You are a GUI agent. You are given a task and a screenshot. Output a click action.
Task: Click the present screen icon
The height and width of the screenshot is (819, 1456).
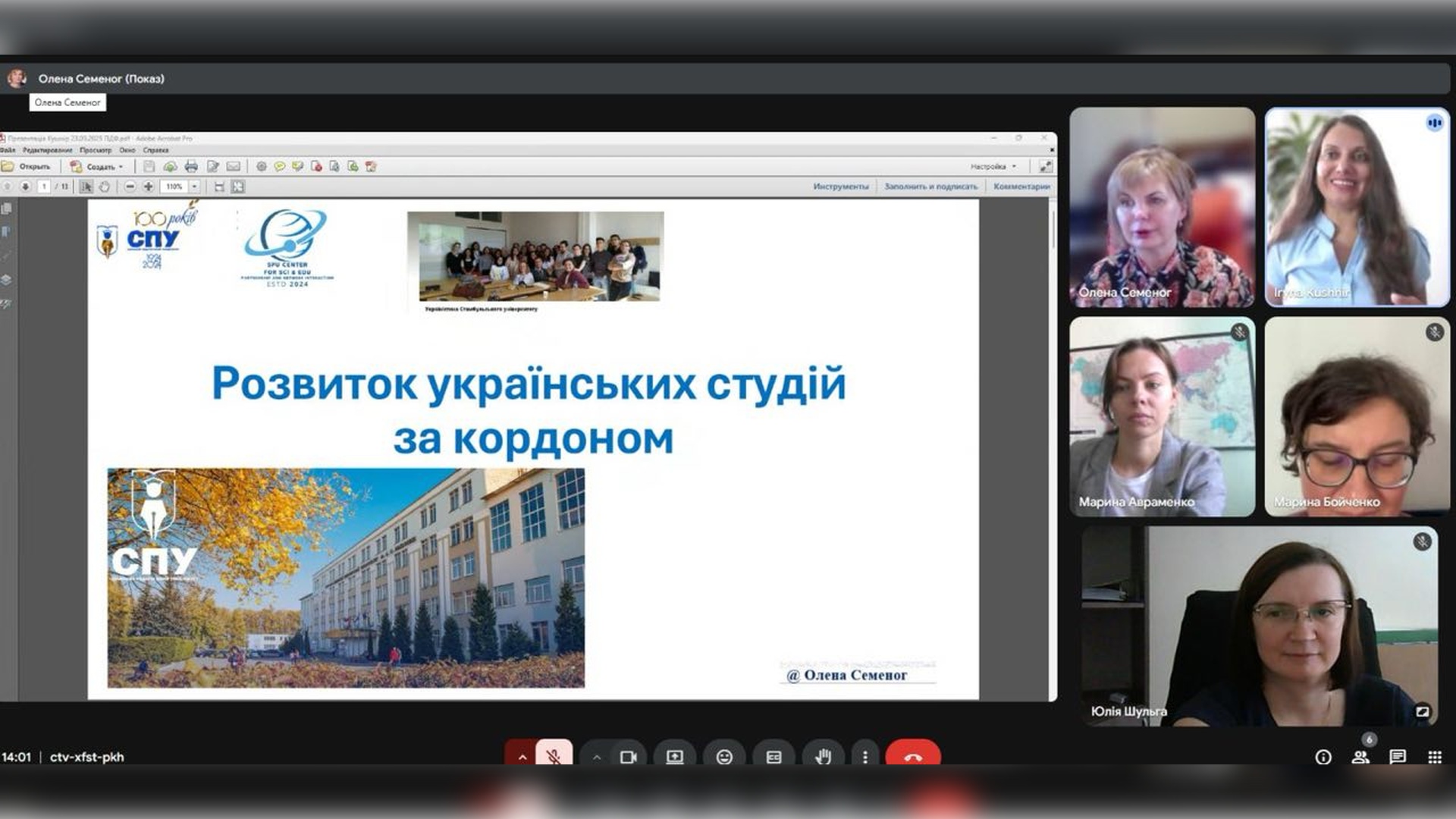coord(674,757)
